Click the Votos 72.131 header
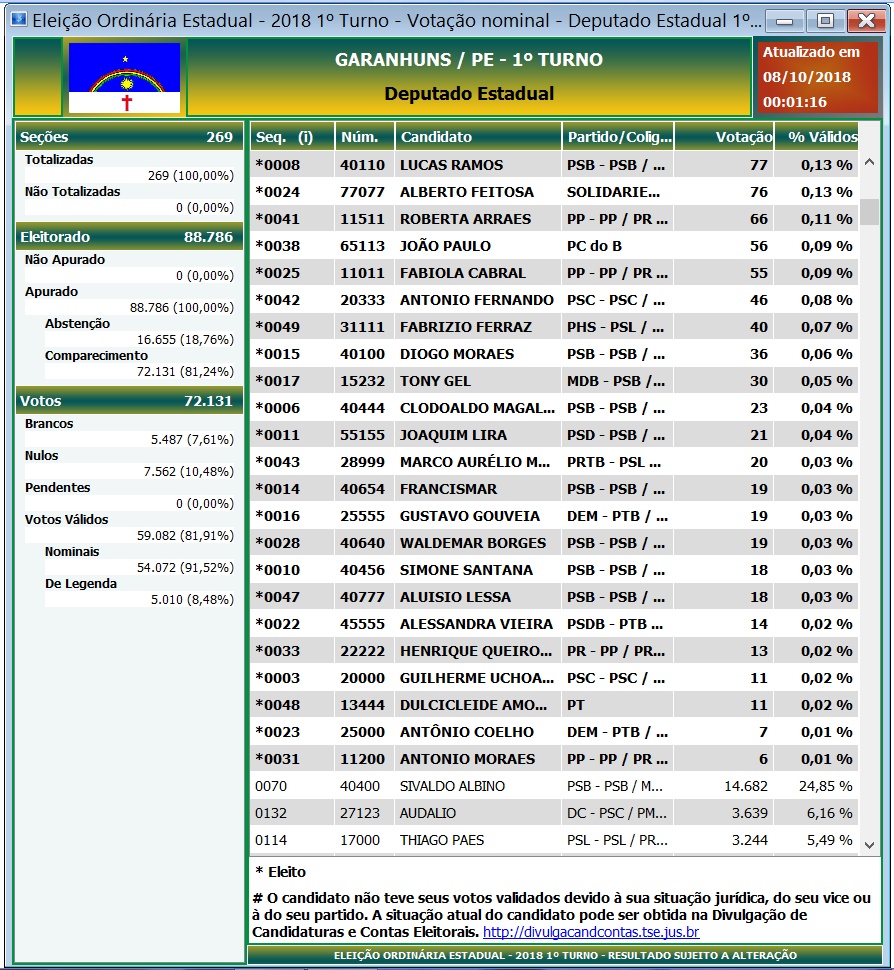Viewport: 894px width, 970px height. click(129, 401)
